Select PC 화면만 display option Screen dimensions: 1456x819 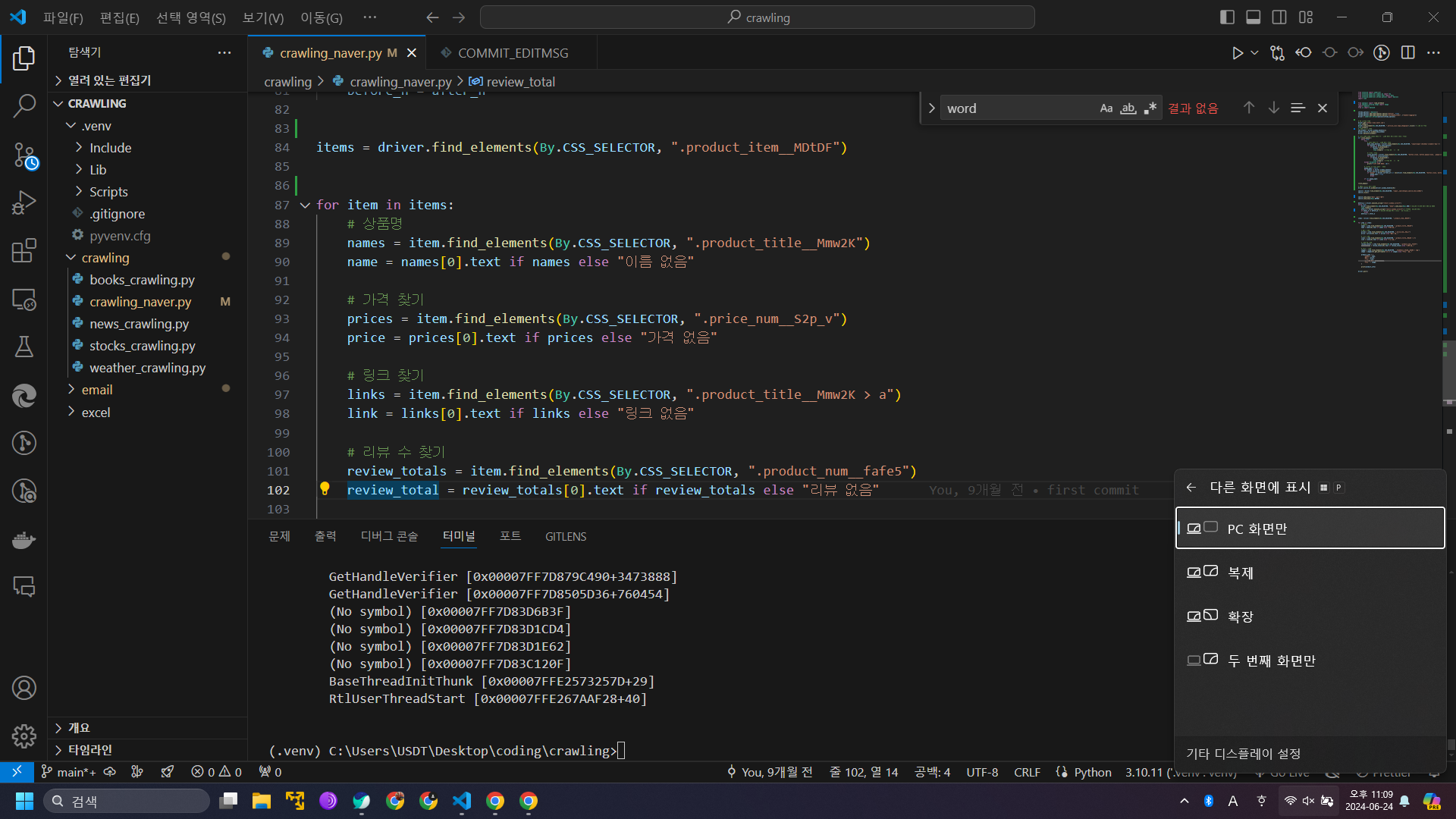coord(1310,528)
